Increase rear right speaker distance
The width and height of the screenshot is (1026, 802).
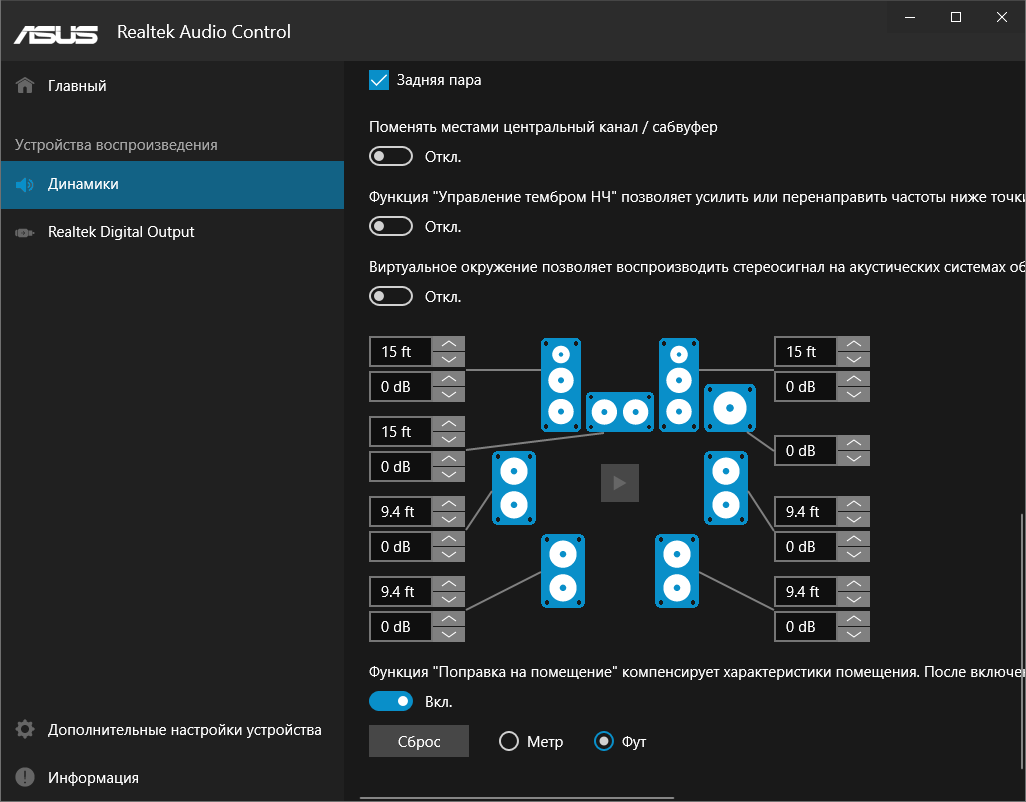[x=853, y=584]
